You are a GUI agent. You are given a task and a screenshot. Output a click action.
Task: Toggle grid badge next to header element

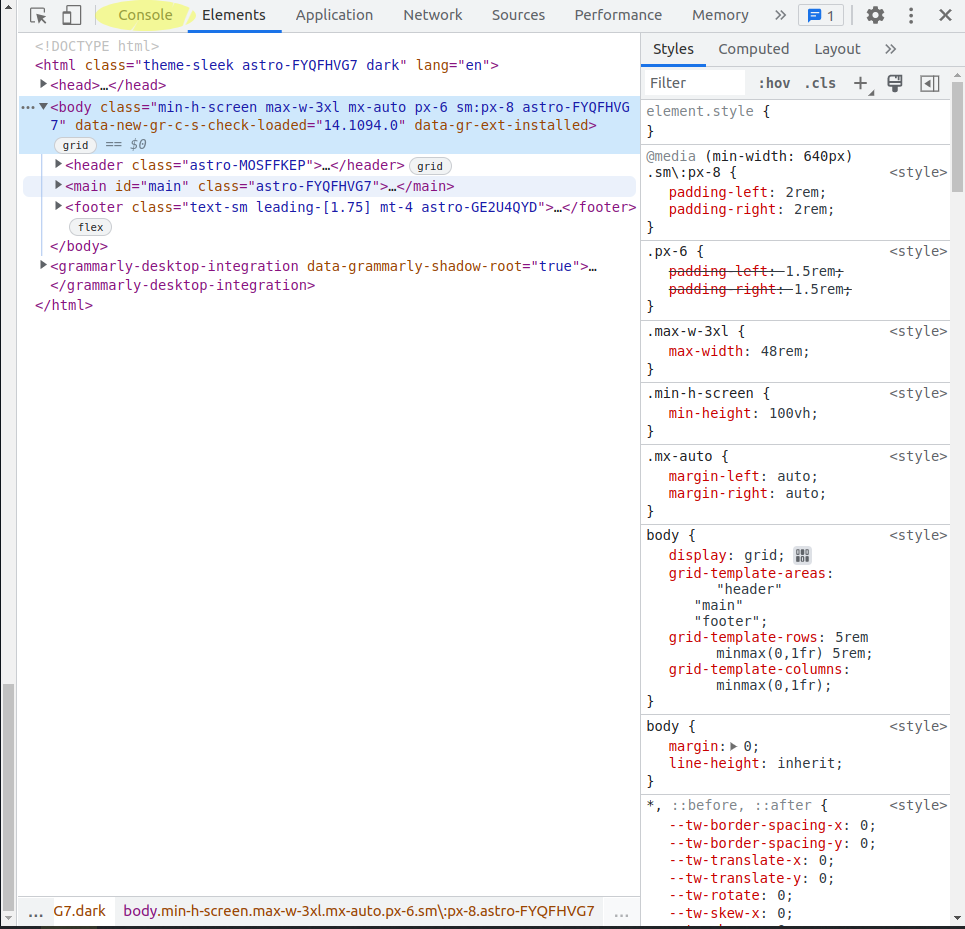coord(430,165)
